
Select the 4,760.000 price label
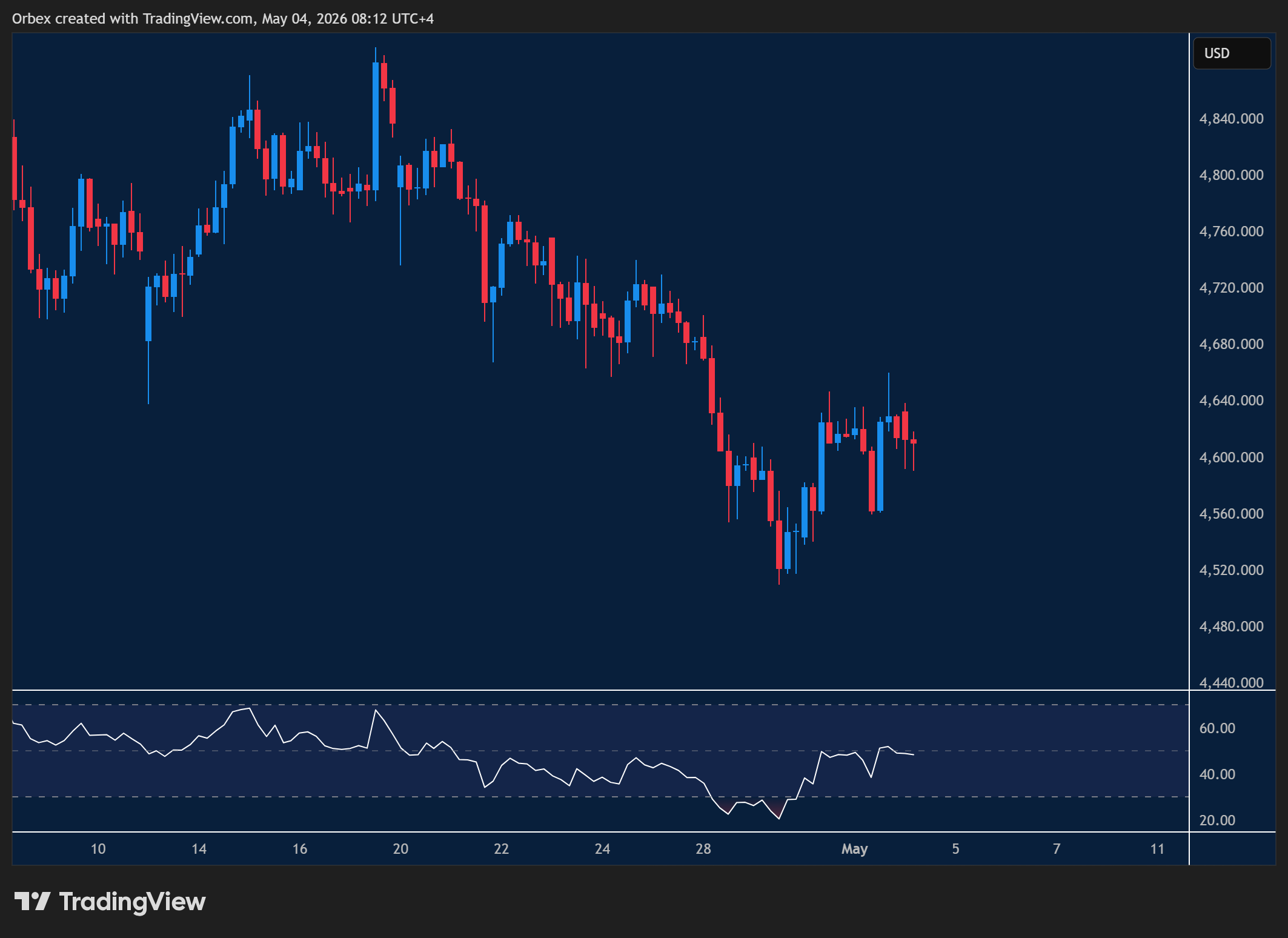click(1231, 231)
